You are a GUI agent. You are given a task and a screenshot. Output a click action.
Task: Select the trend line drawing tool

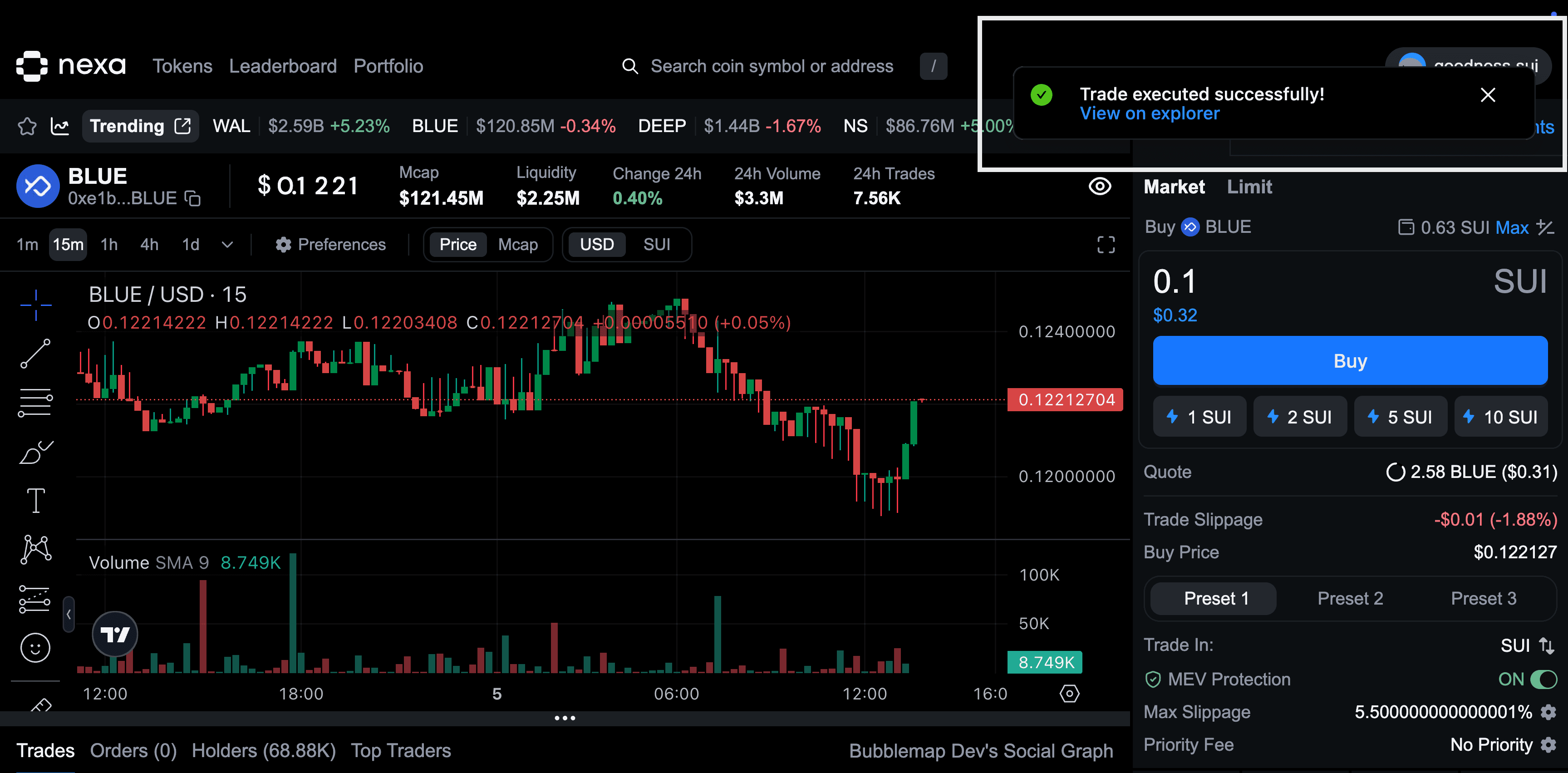[35, 353]
